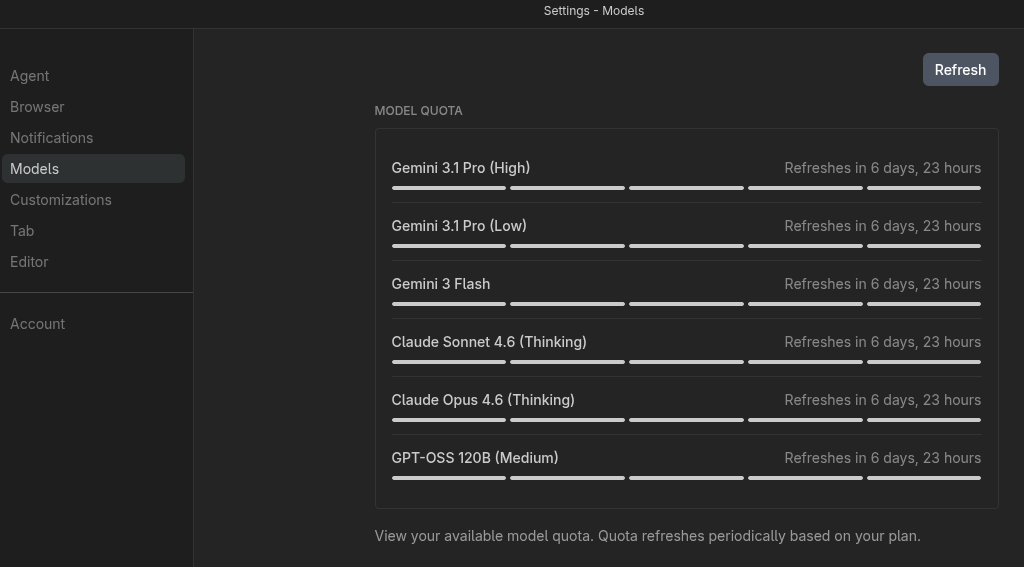Click the 'View your available model quota' description
This screenshot has height=567, width=1024.
coord(647,536)
